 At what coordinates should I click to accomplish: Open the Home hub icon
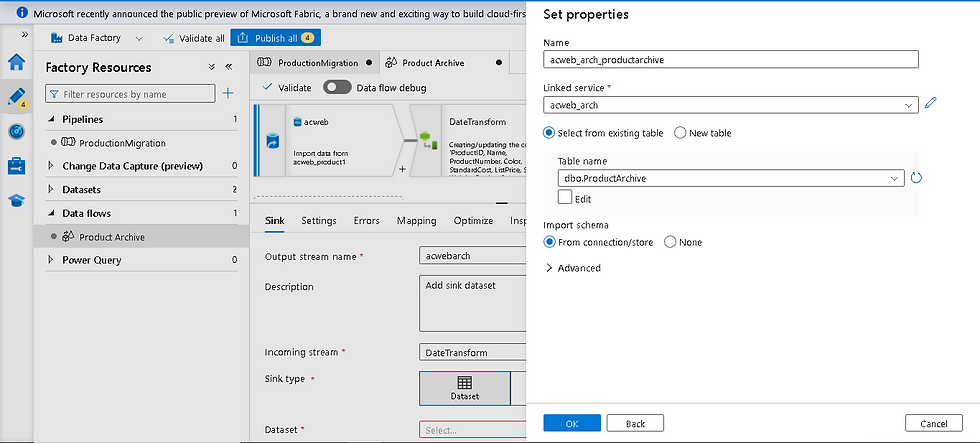coord(16,64)
